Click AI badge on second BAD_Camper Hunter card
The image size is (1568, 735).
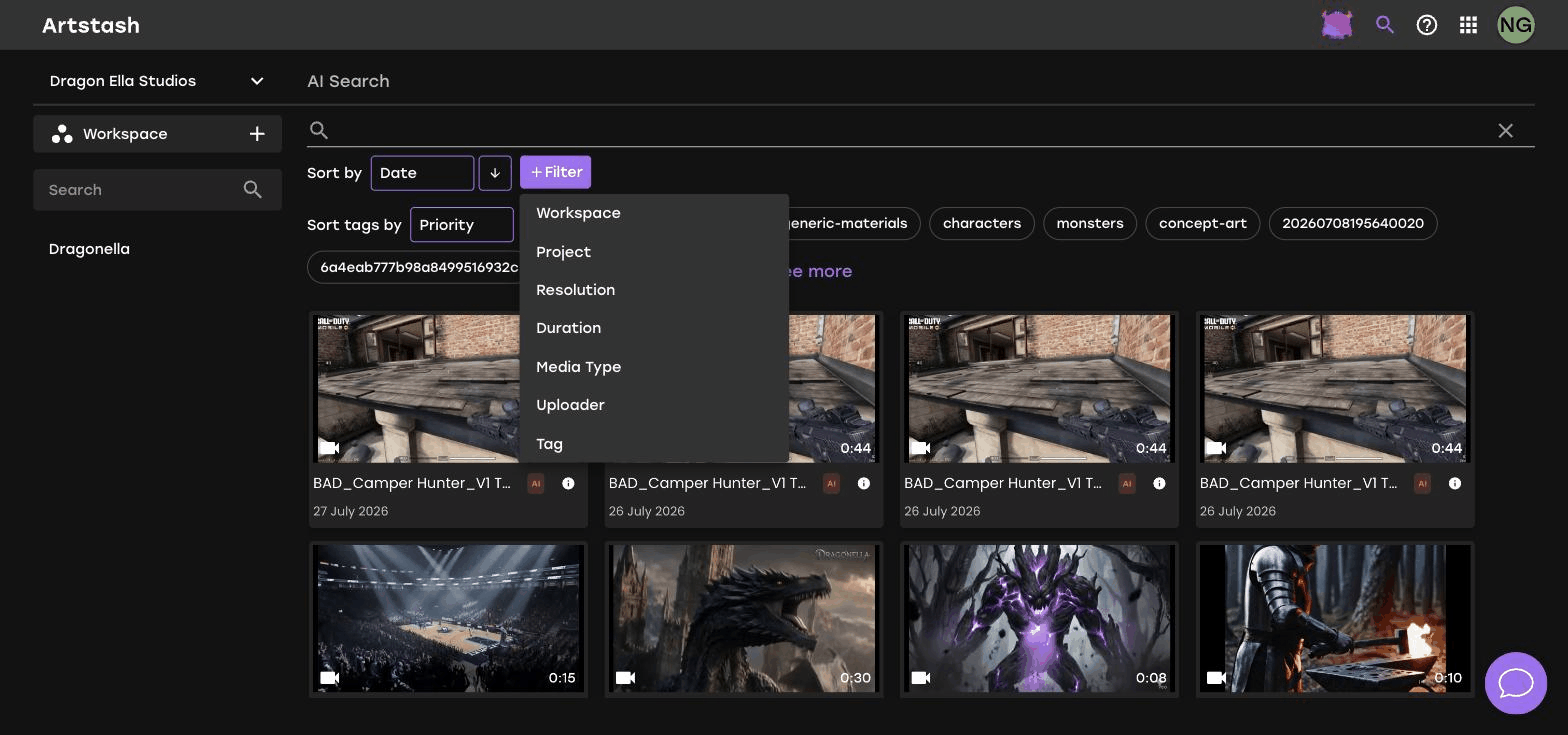tap(831, 484)
